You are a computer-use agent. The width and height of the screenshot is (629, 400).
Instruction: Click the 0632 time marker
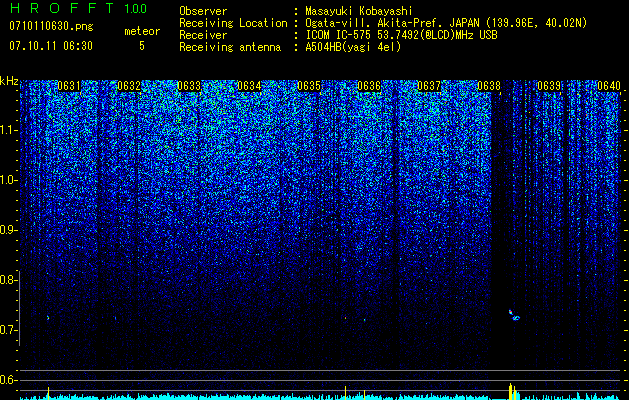[129, 86]
